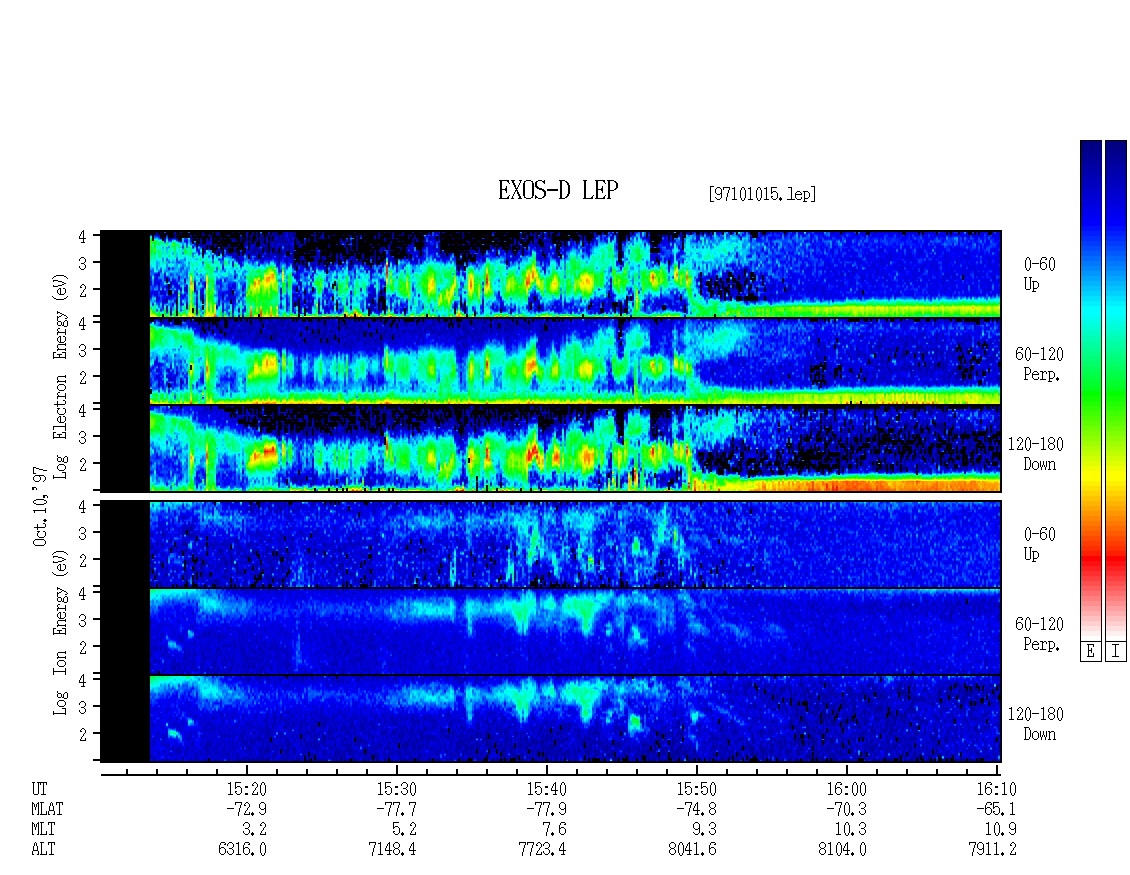The width and height of the screenshot is (1130, 875).
Task: Click the EXOS-D LEP plot title
Action: 558,191
